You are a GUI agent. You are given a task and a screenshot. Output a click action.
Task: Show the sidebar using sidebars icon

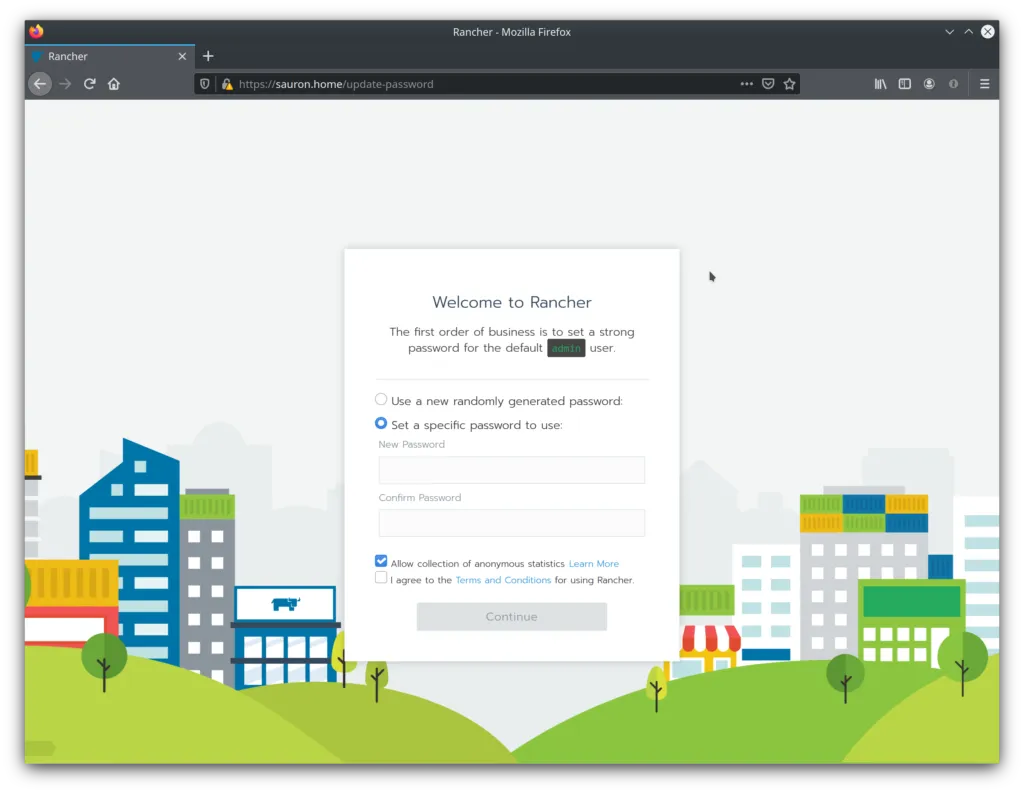[904, 84]
